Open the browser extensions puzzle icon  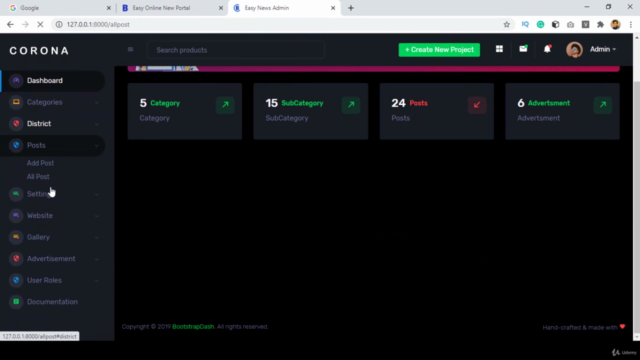click(600, 24)
